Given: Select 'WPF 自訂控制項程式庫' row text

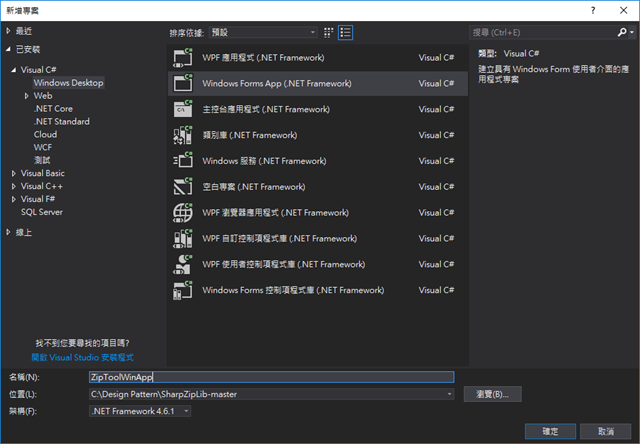Looking at the screenshot, I should (280, 239).
